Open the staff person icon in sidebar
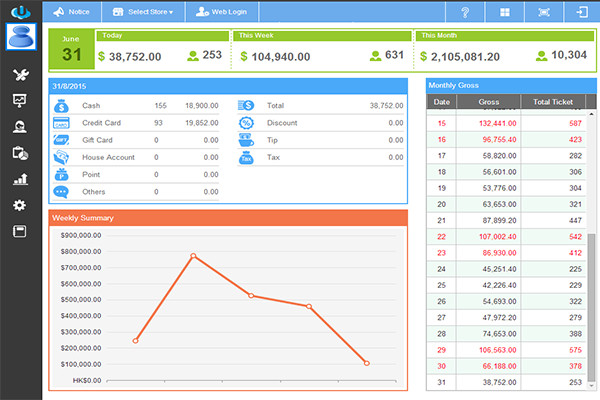Viewport: 600px width, 400px height. tap(19, 127)
